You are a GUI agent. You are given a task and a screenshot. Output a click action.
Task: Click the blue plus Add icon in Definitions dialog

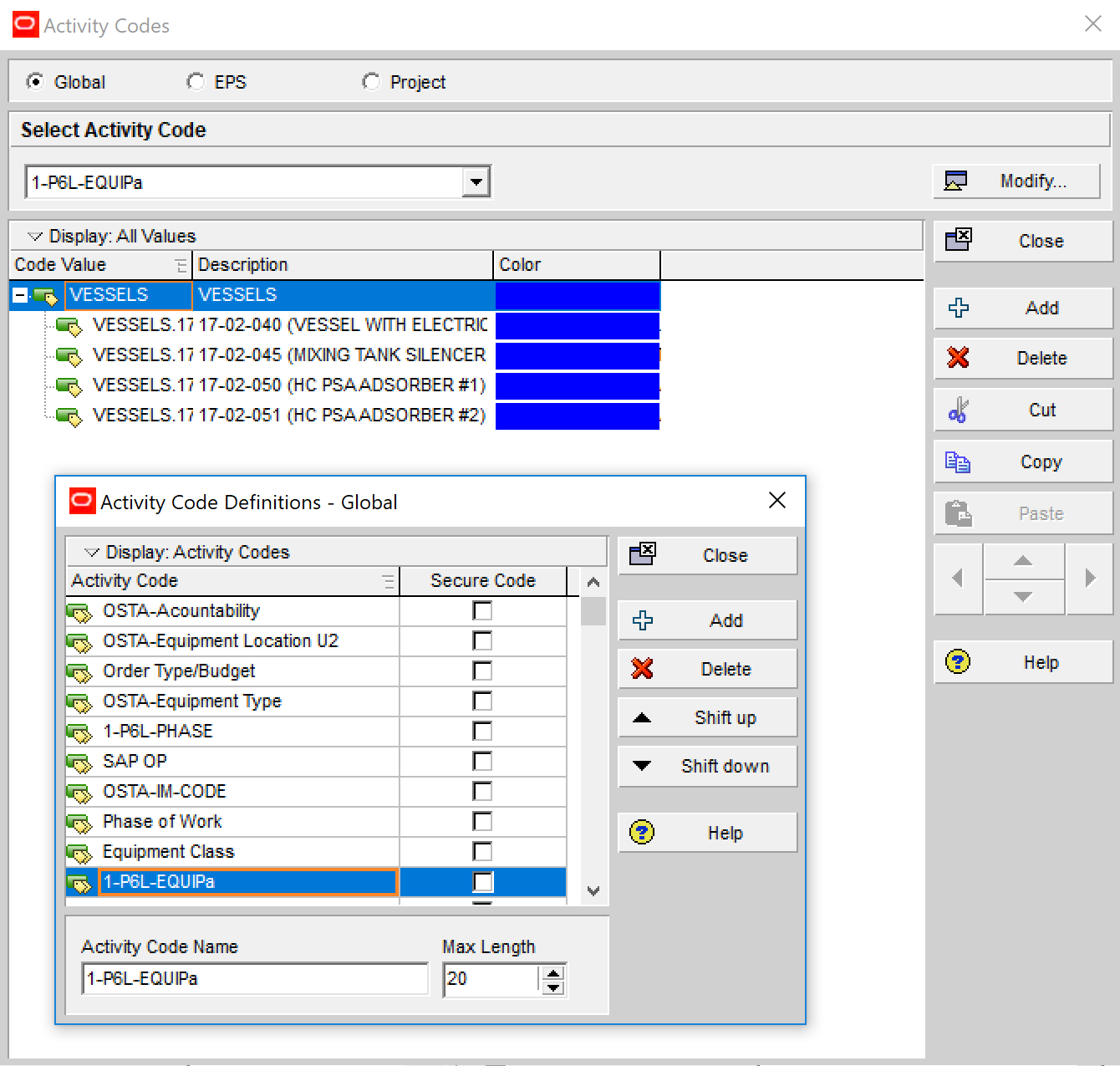click(x=643, y=620)
